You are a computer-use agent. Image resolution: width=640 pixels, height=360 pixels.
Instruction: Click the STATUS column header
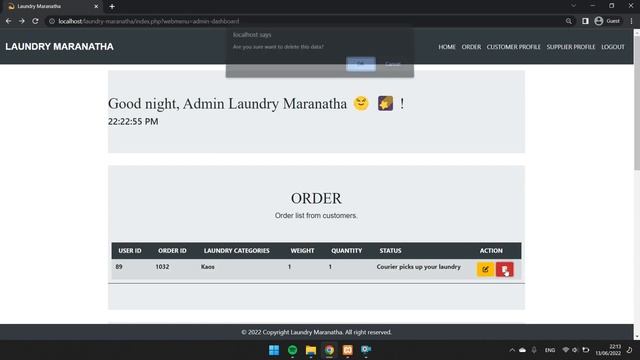(x=391, y=251)
